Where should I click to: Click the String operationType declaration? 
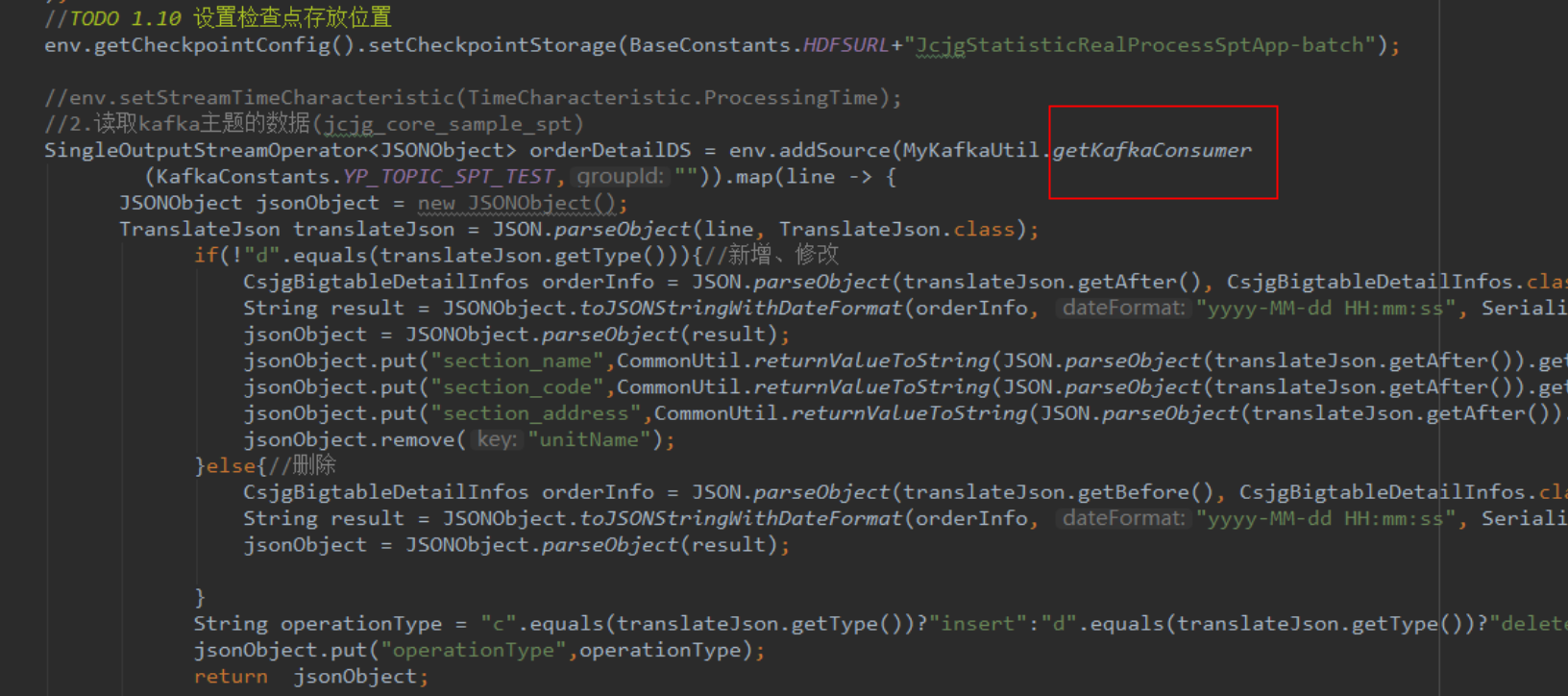coord(318,624)
